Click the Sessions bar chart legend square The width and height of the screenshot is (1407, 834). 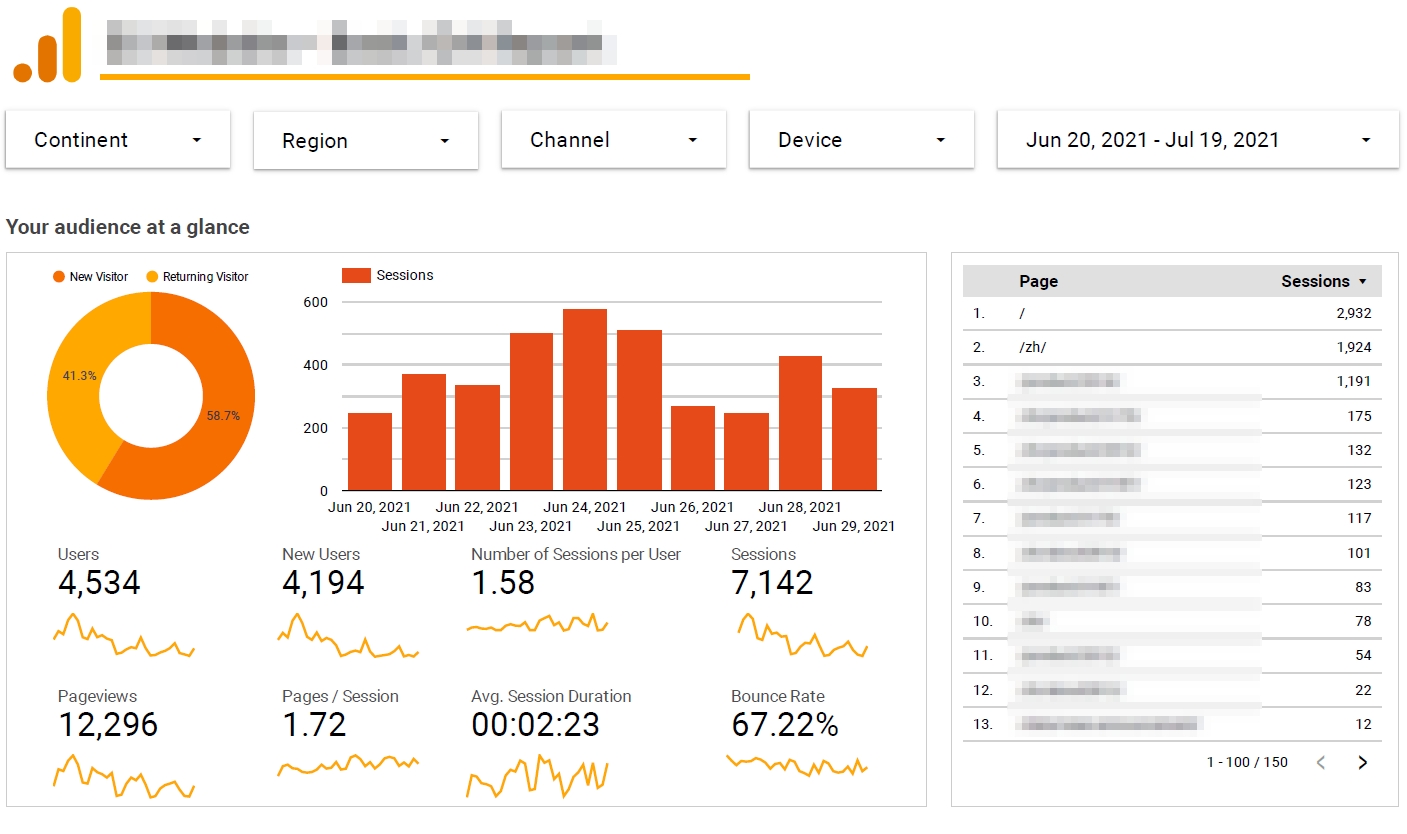click(x=356, y=276)
